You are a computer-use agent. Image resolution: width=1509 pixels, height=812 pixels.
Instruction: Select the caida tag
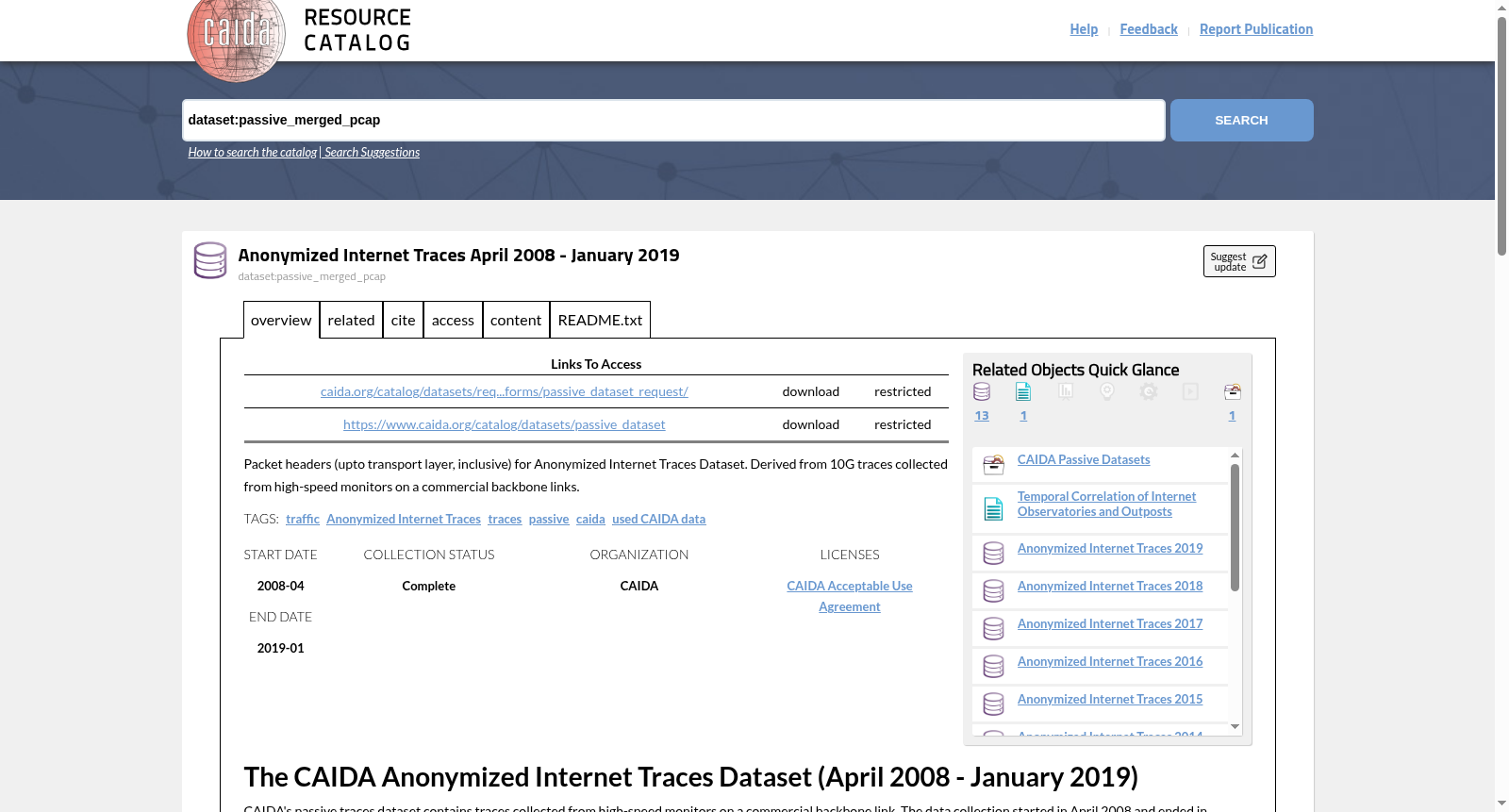tap(590, 519)
